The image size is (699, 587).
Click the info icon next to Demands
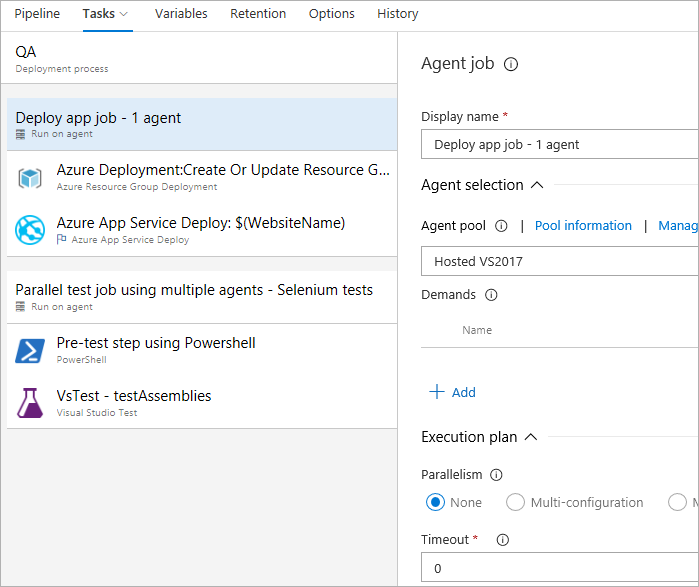point(491,295)
